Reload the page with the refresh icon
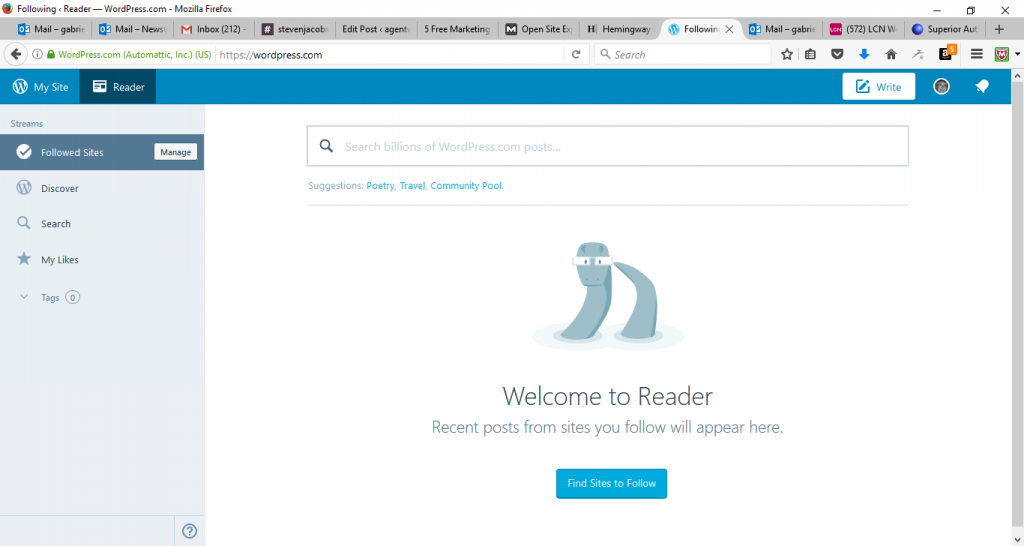Screen dimensions: 1024x546 [576, 54]
